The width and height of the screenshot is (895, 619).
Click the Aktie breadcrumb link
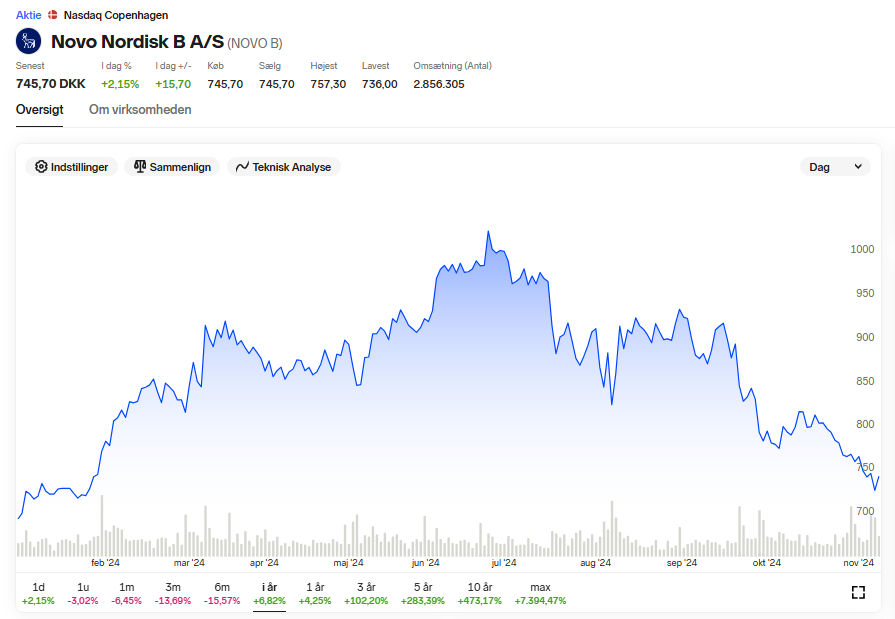[x=29, y=15]
